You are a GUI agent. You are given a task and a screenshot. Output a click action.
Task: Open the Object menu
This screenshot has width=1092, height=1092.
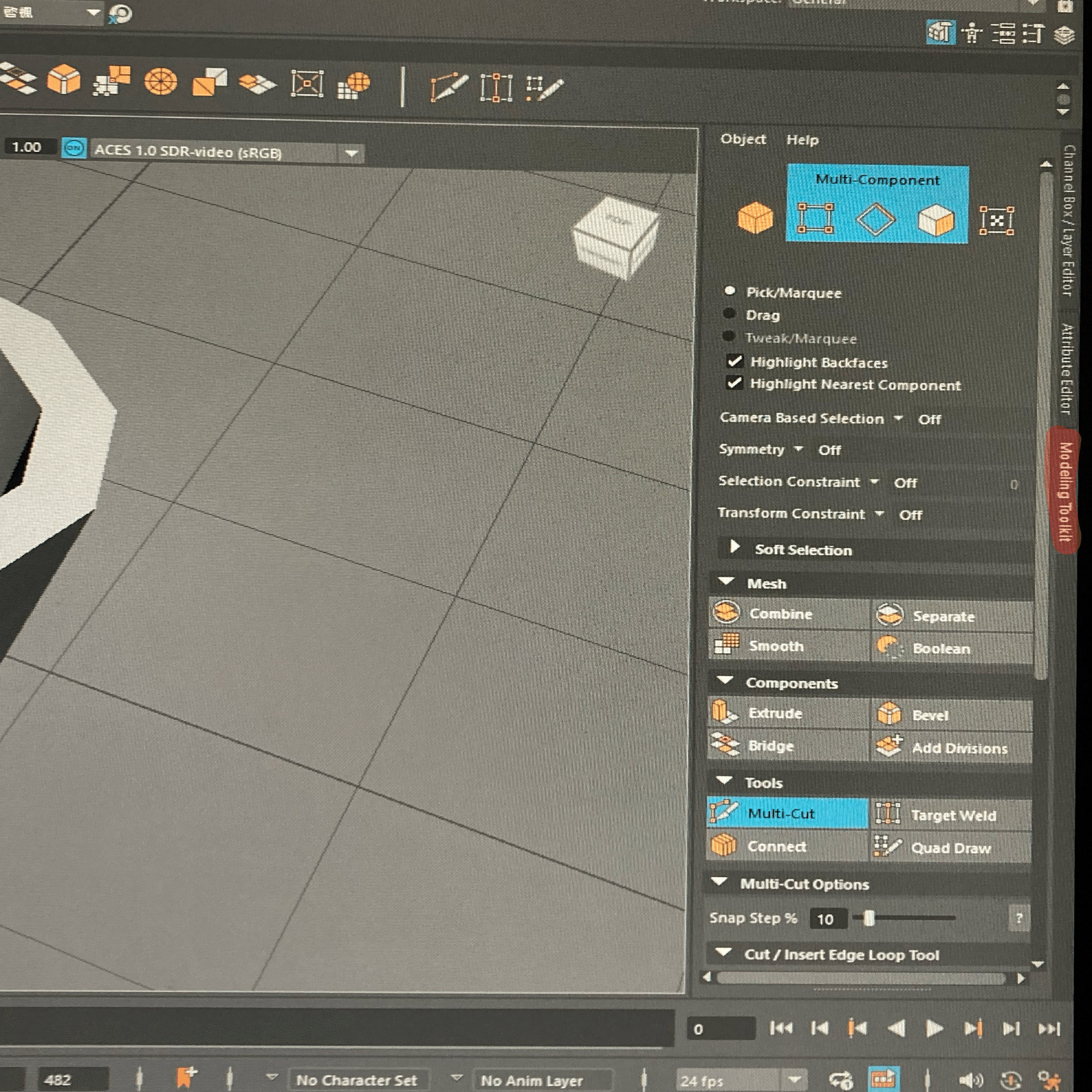coord(743,139)
